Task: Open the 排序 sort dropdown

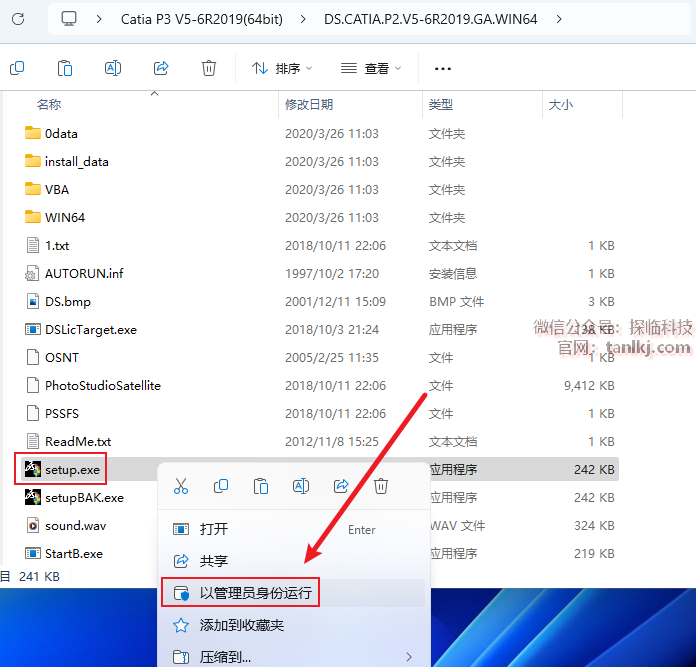Action: point(282,68)
